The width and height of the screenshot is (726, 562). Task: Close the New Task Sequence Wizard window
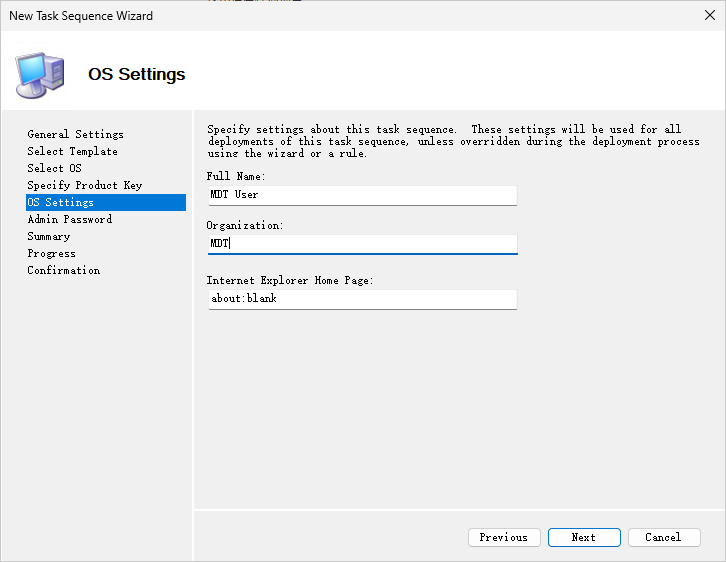click(x=709, y=16)
